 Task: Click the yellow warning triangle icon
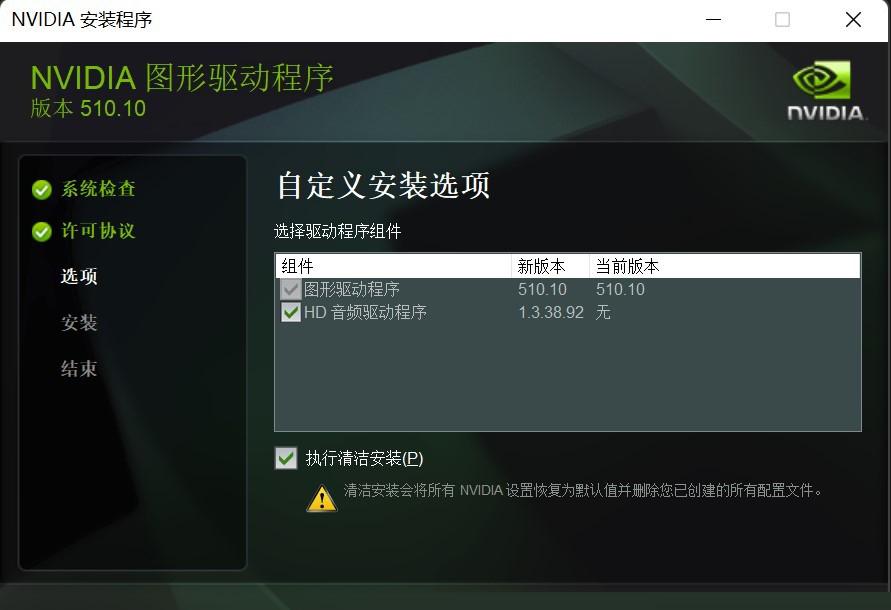(322, 498)
